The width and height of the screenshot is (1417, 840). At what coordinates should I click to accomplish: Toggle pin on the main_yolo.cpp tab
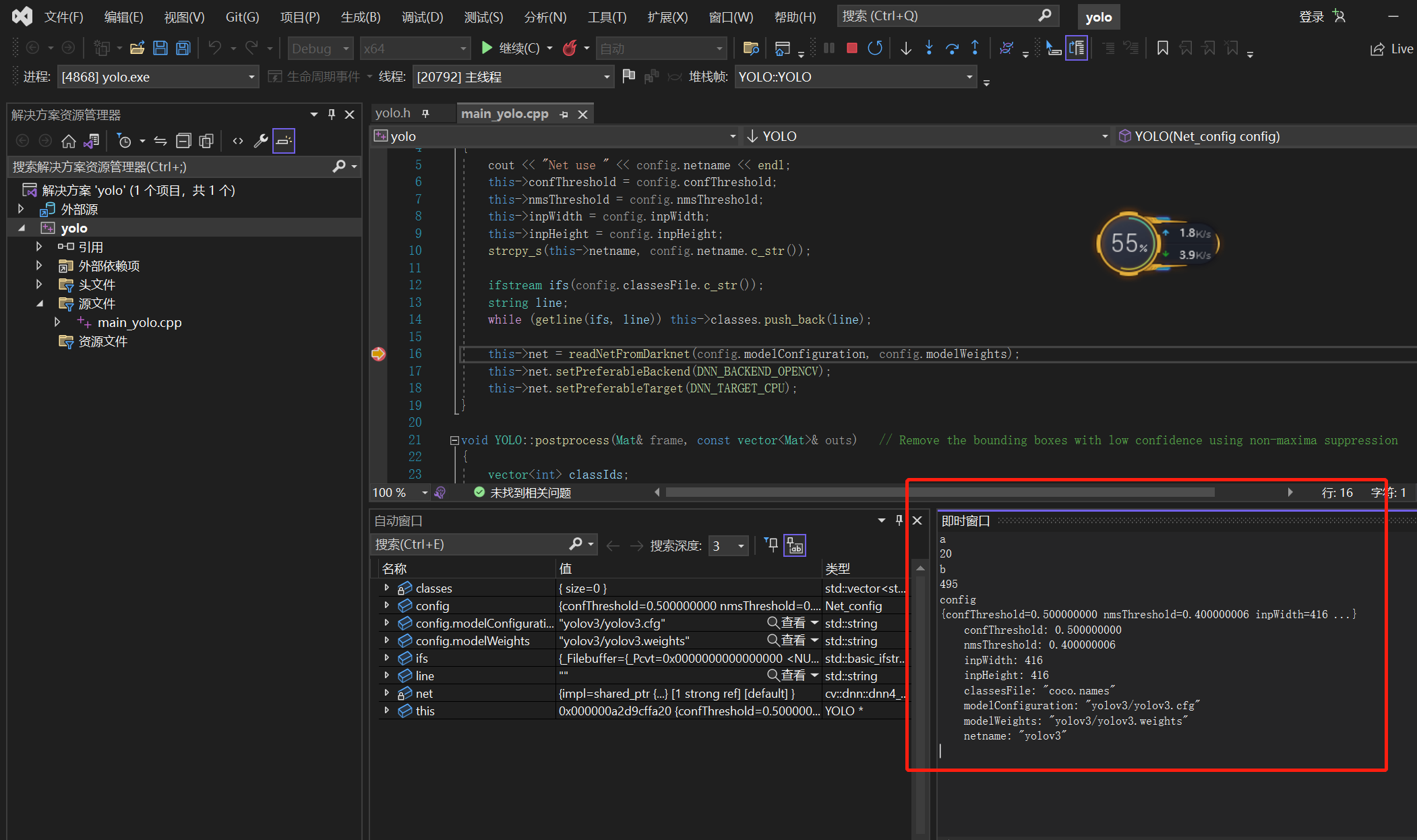click(564, 115)
